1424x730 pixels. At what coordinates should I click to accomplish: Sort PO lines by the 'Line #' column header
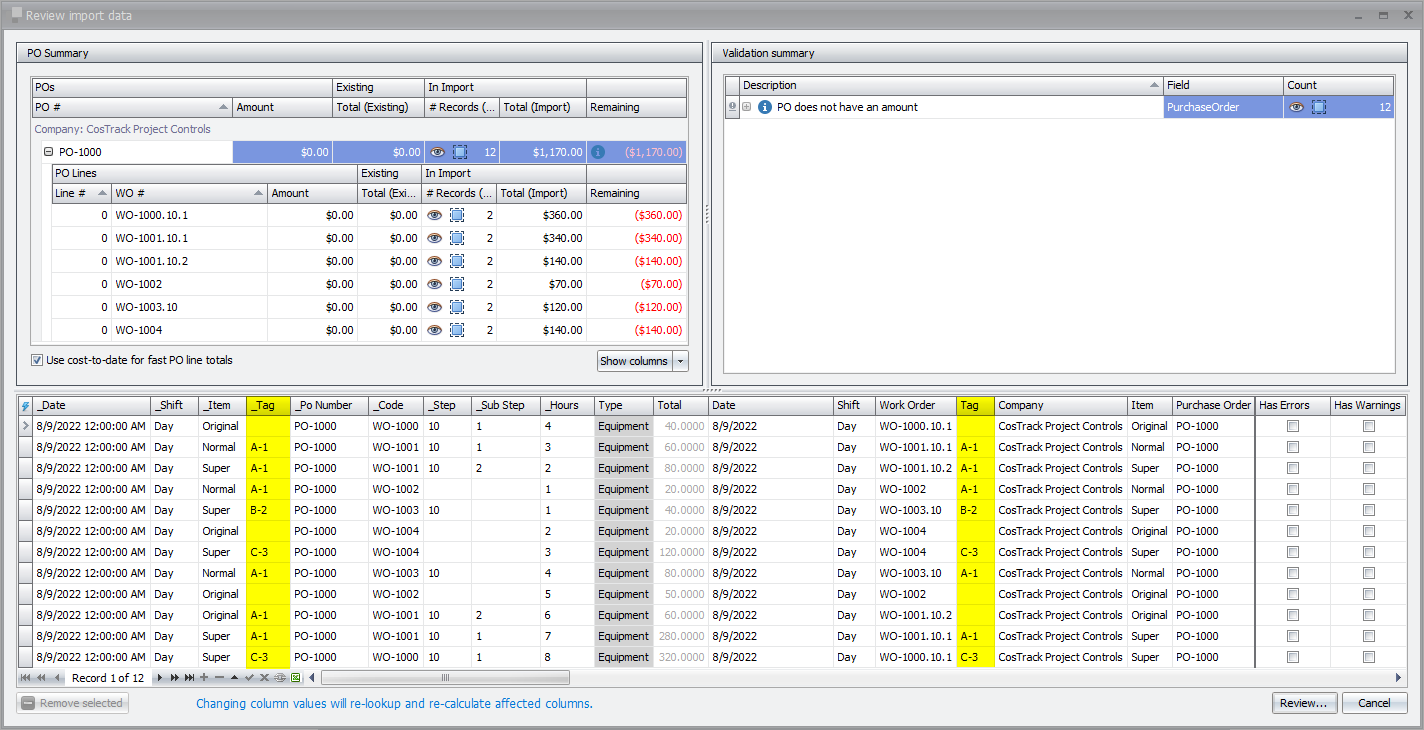click(81, 193)
